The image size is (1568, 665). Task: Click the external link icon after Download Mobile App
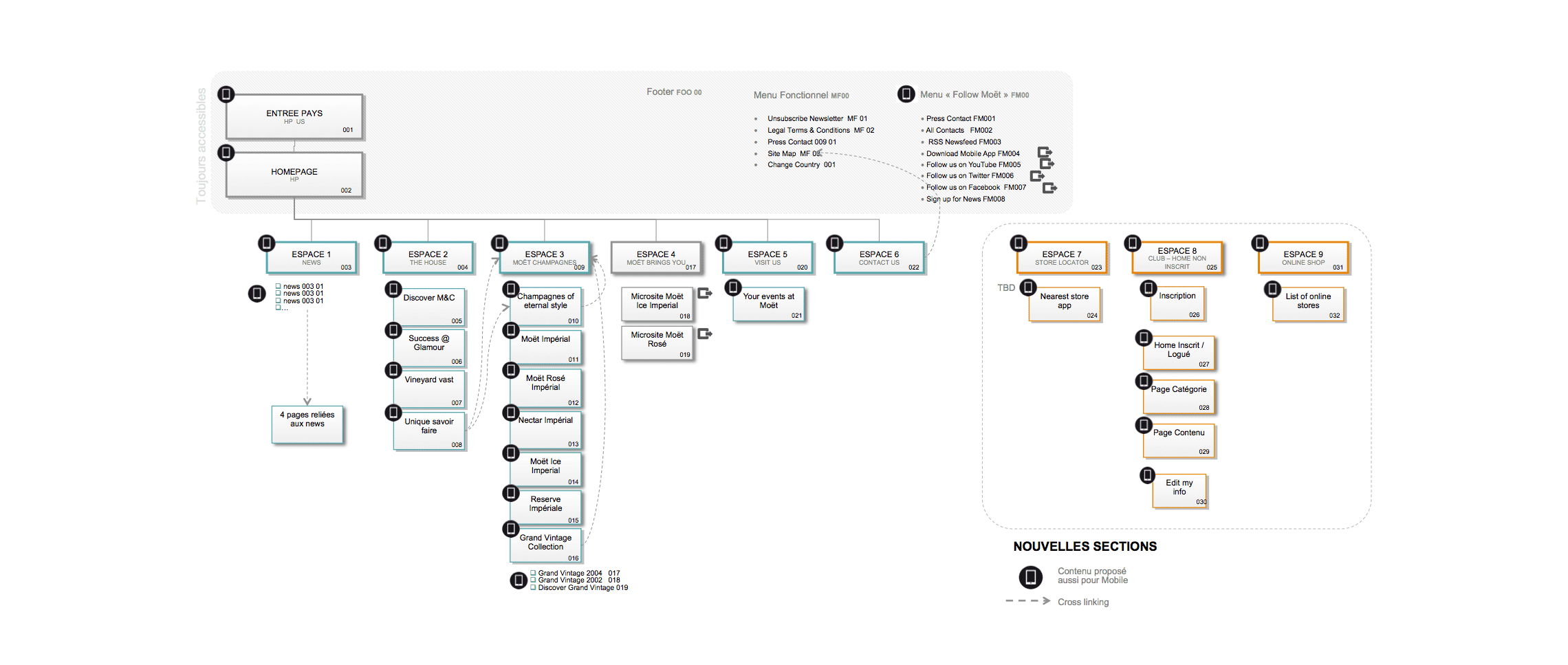point(1045,152)
